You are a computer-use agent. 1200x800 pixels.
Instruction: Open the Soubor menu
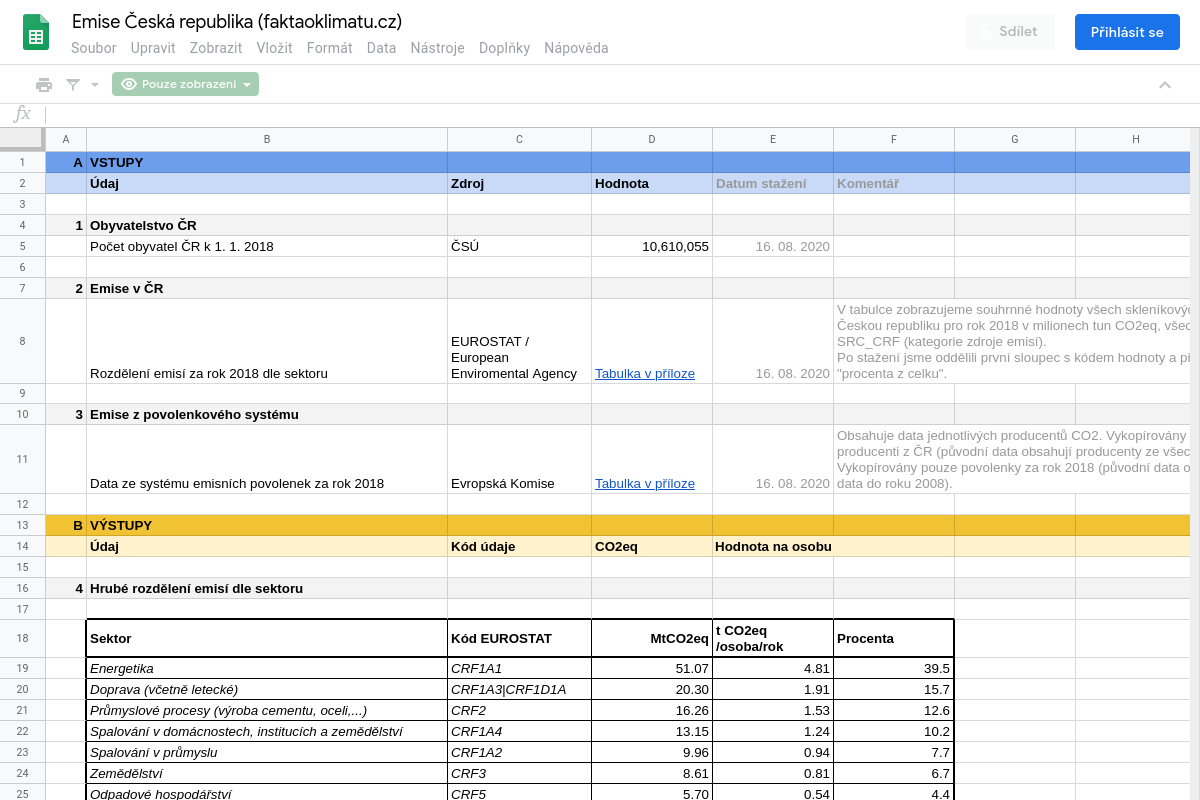94,48
